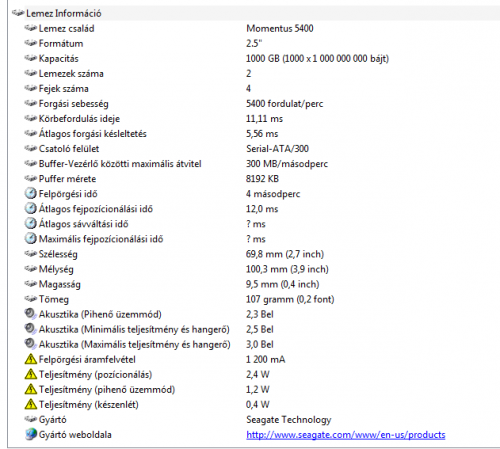Click the 1 200 mA value
The image size is (500, 449).
(266, 359)
